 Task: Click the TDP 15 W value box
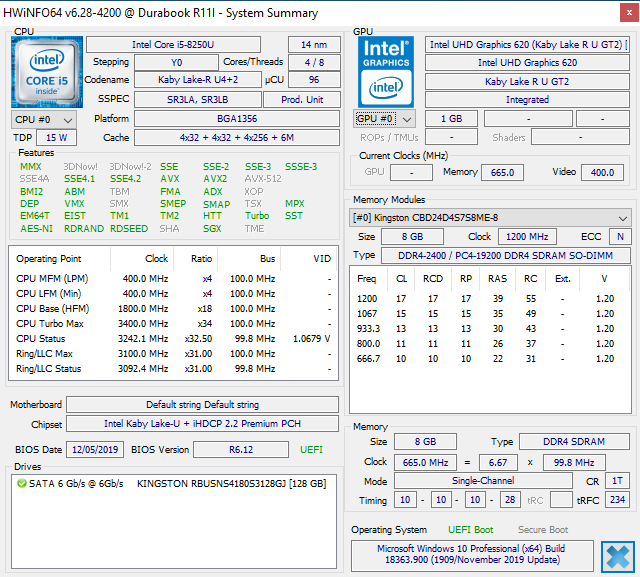[x=57, y=137]
